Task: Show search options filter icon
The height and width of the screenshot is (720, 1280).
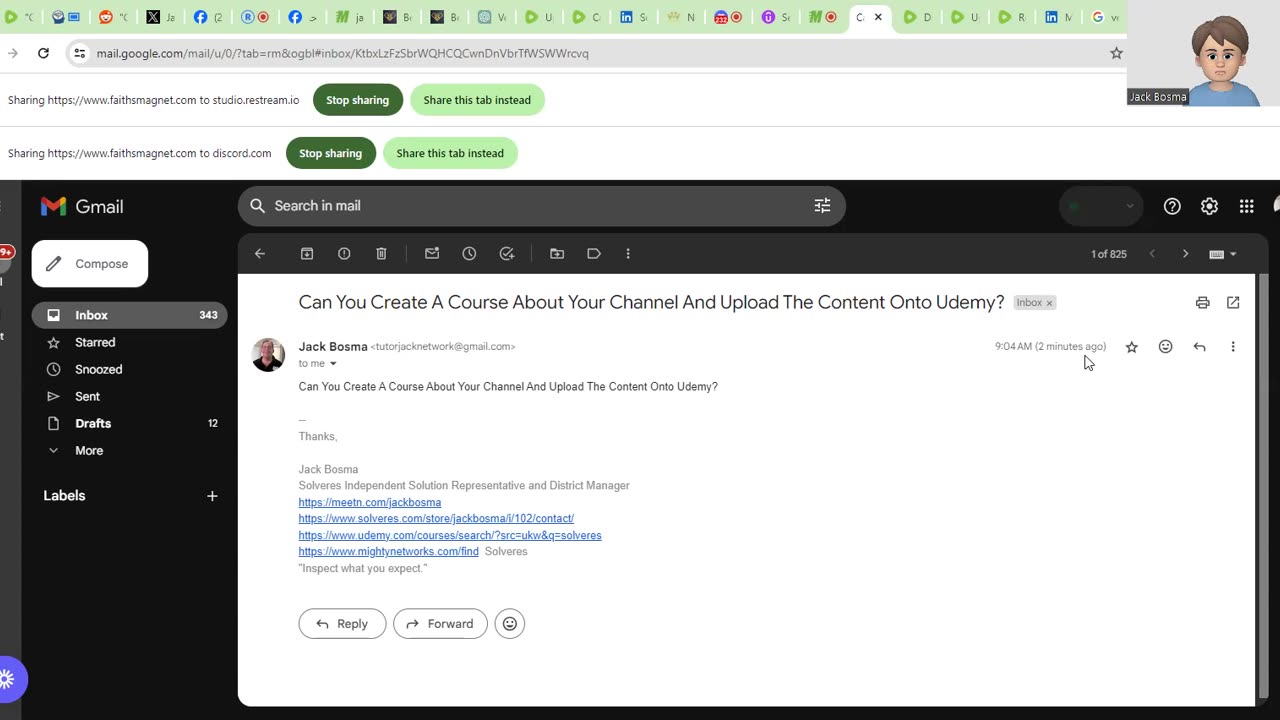Action: pyautogui.click(x=822, y=206)
